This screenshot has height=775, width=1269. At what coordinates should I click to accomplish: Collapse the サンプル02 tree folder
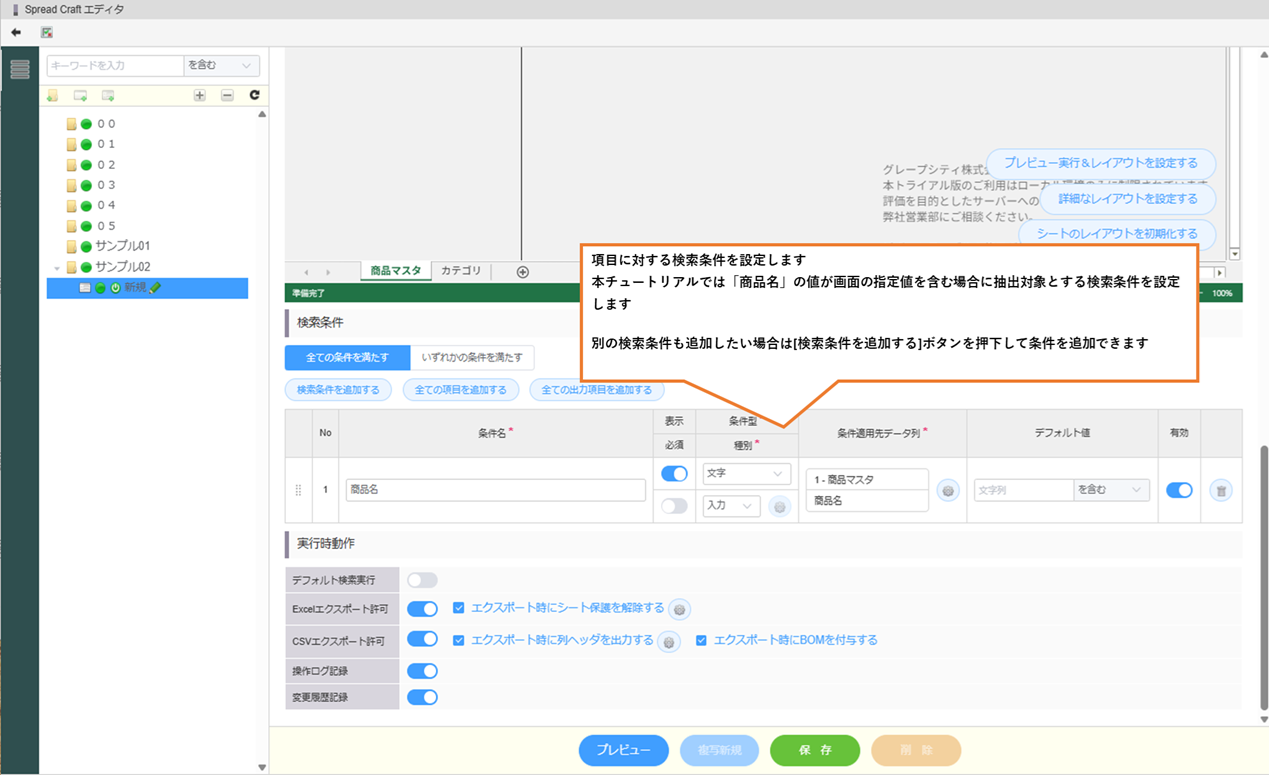57,267
